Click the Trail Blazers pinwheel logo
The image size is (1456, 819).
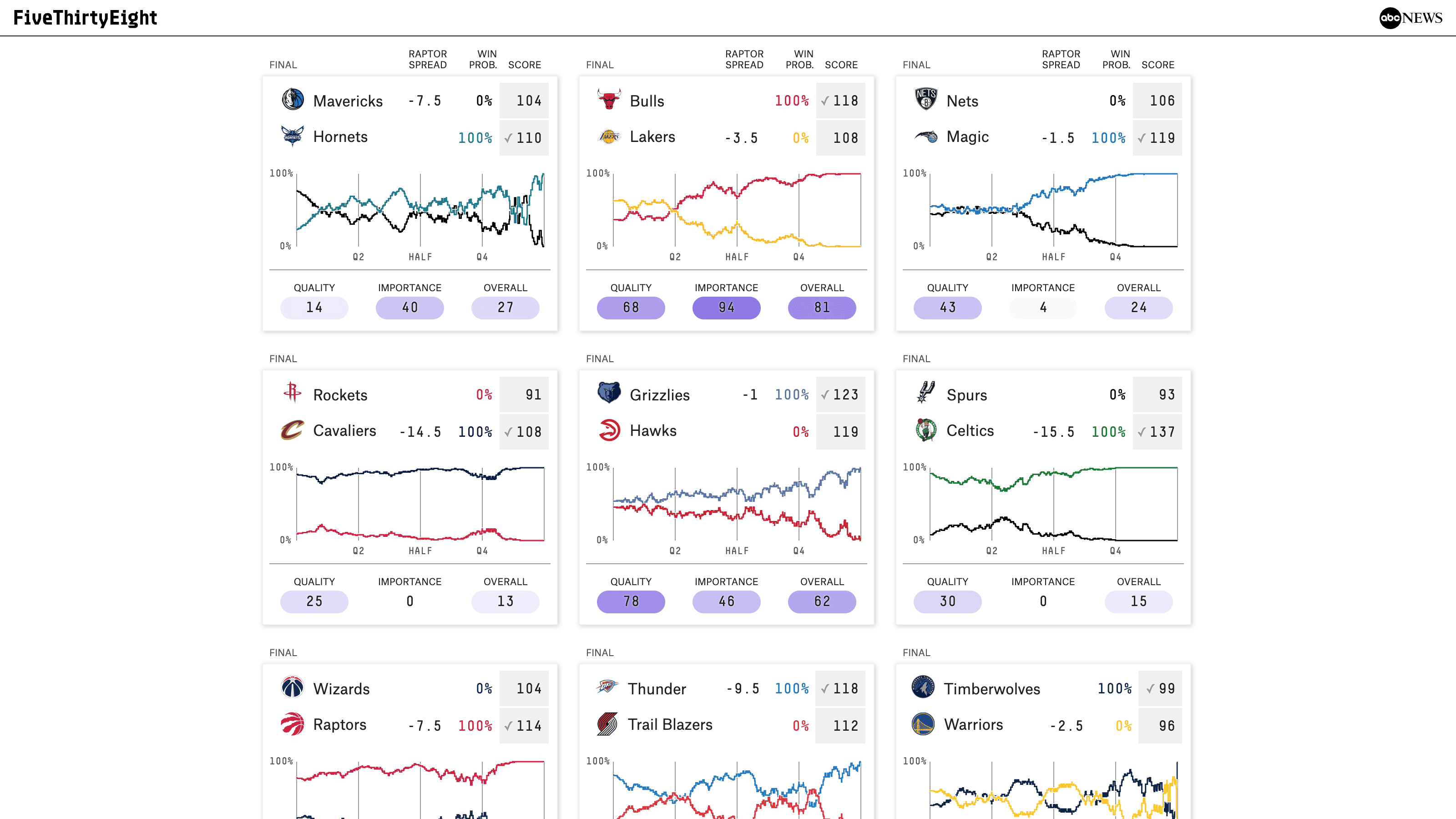coord(607,725)
